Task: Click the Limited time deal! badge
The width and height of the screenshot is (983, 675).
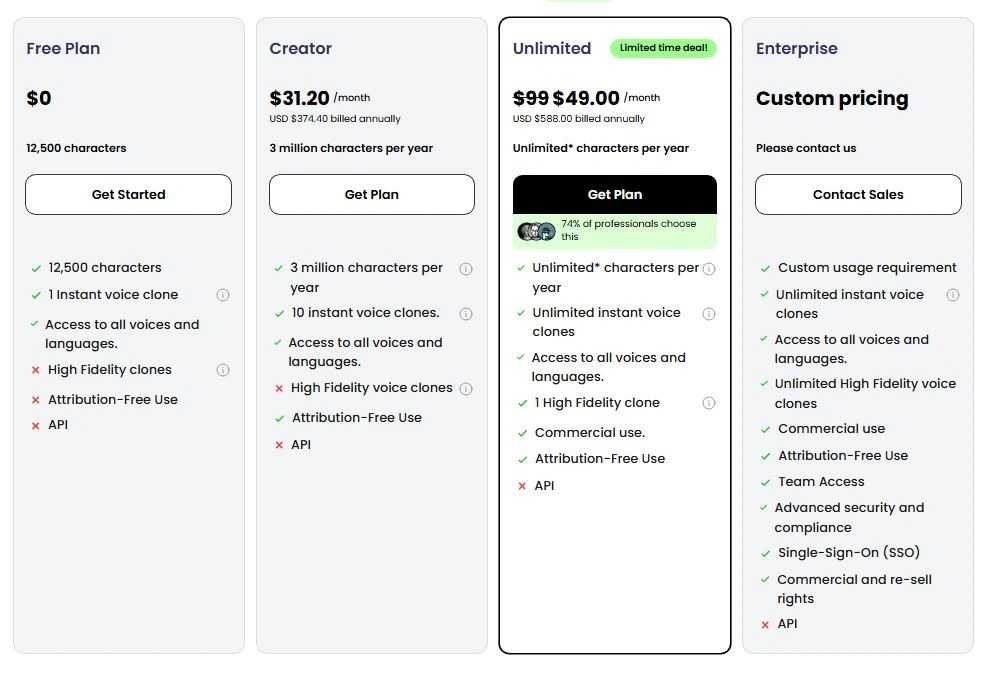Action: pos(663,48)
